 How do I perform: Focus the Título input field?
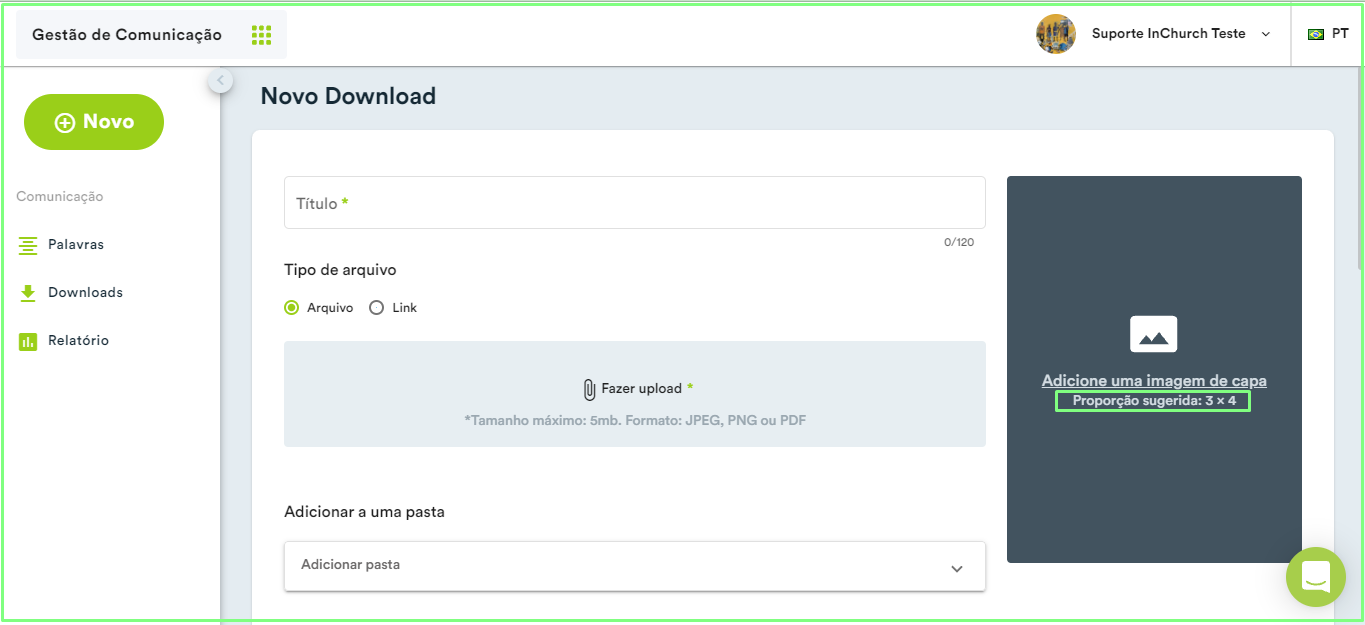635,203
